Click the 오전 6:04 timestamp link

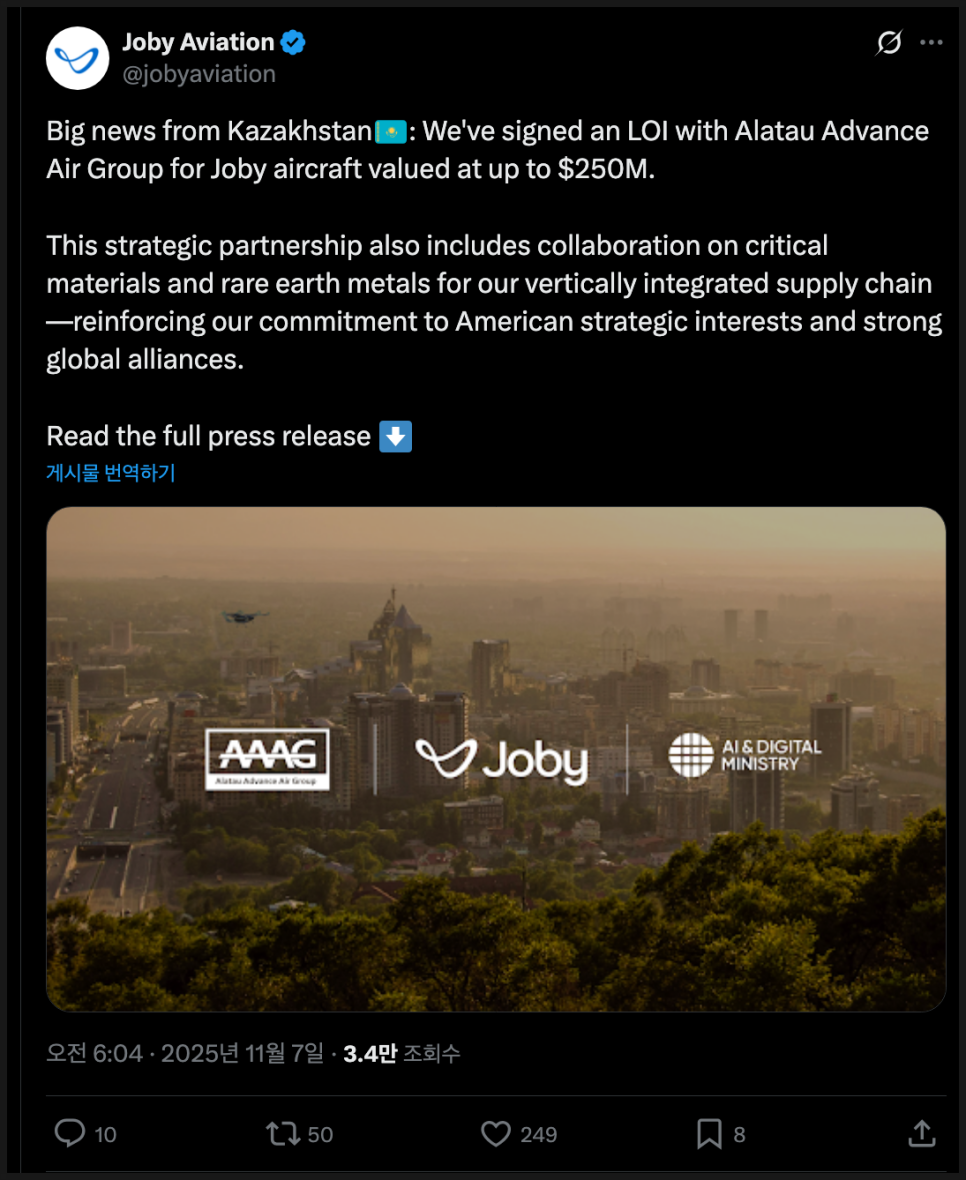pos(94,1053)
